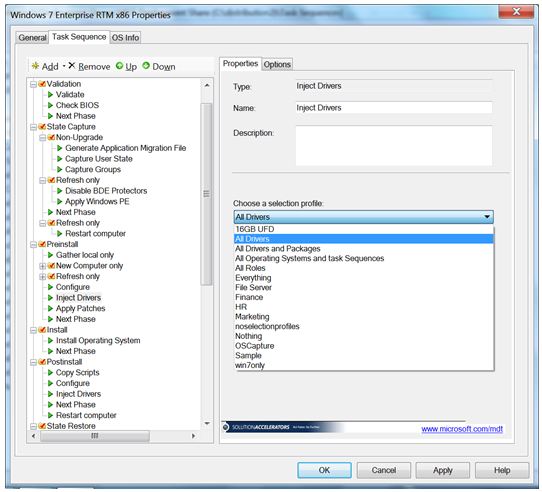Open the Properties tab
Viewport: 542px width, 492px height.
241,64
